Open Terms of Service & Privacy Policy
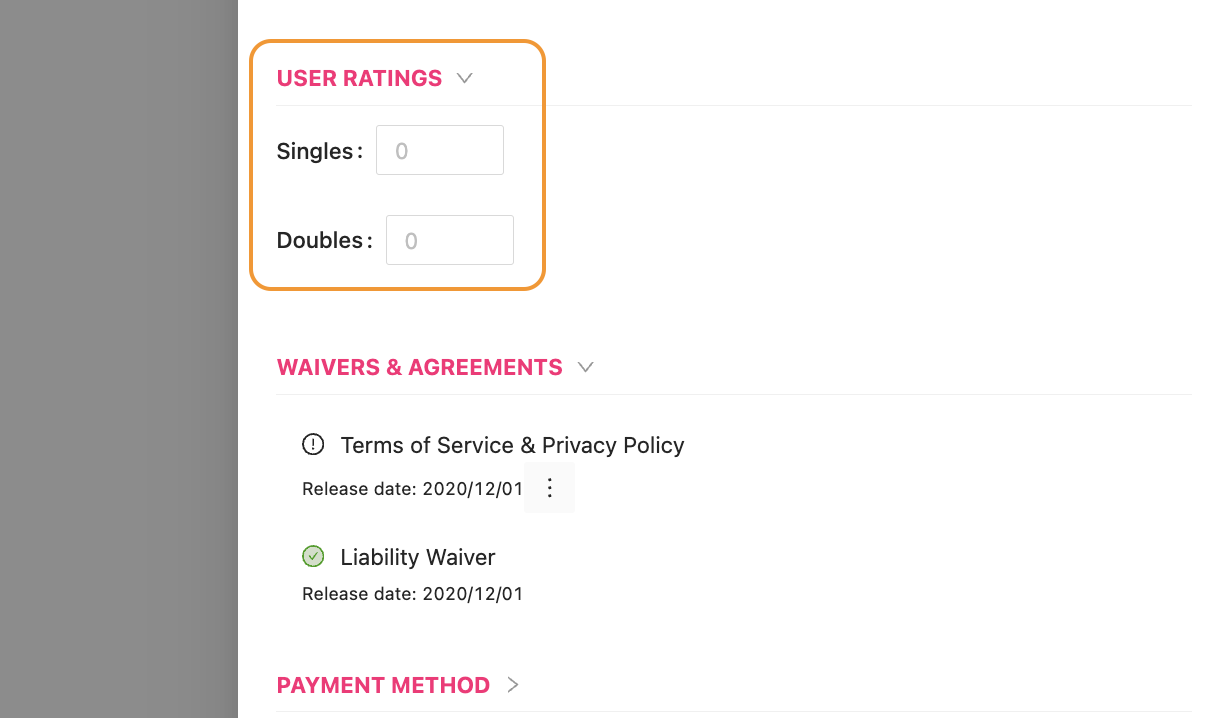This screenshot has height=718, width=1220. 512,445
